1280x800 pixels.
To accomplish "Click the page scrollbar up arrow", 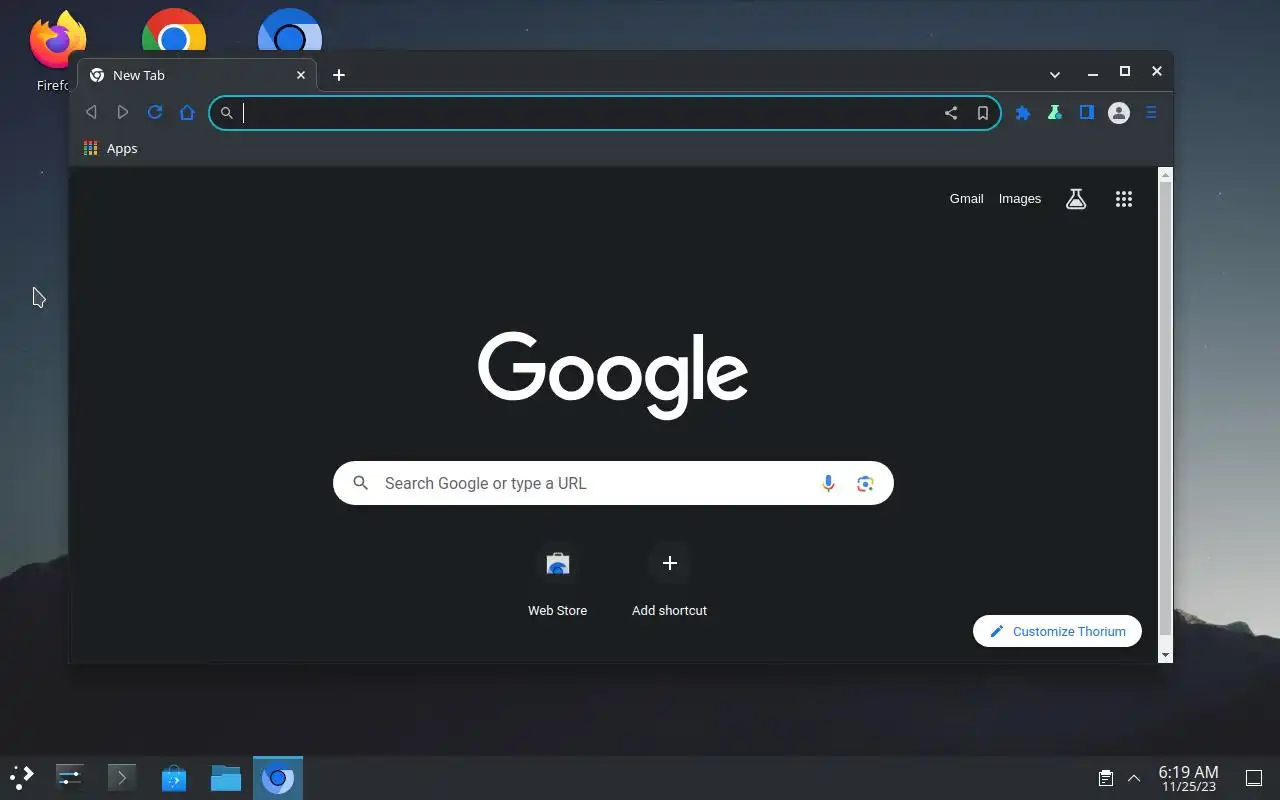I will tap(1165, 175).
